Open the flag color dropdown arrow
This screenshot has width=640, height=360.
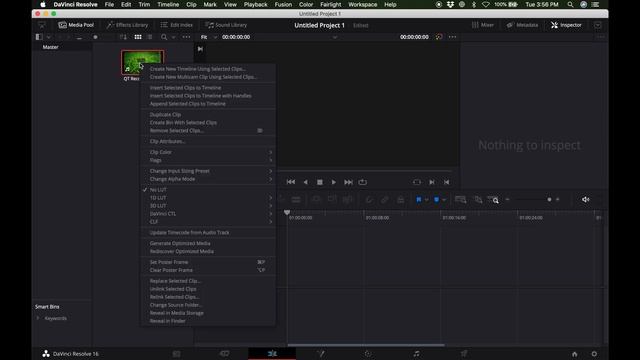[427, 200]
